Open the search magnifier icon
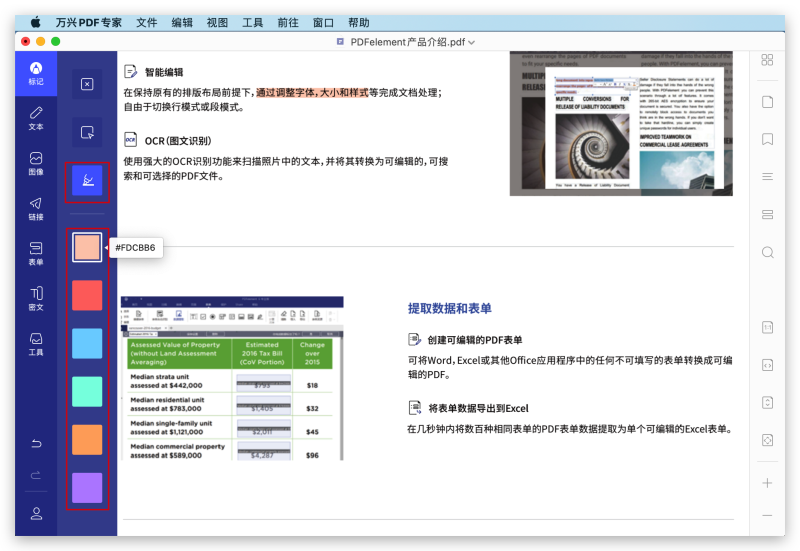 [x=768, y=253]
